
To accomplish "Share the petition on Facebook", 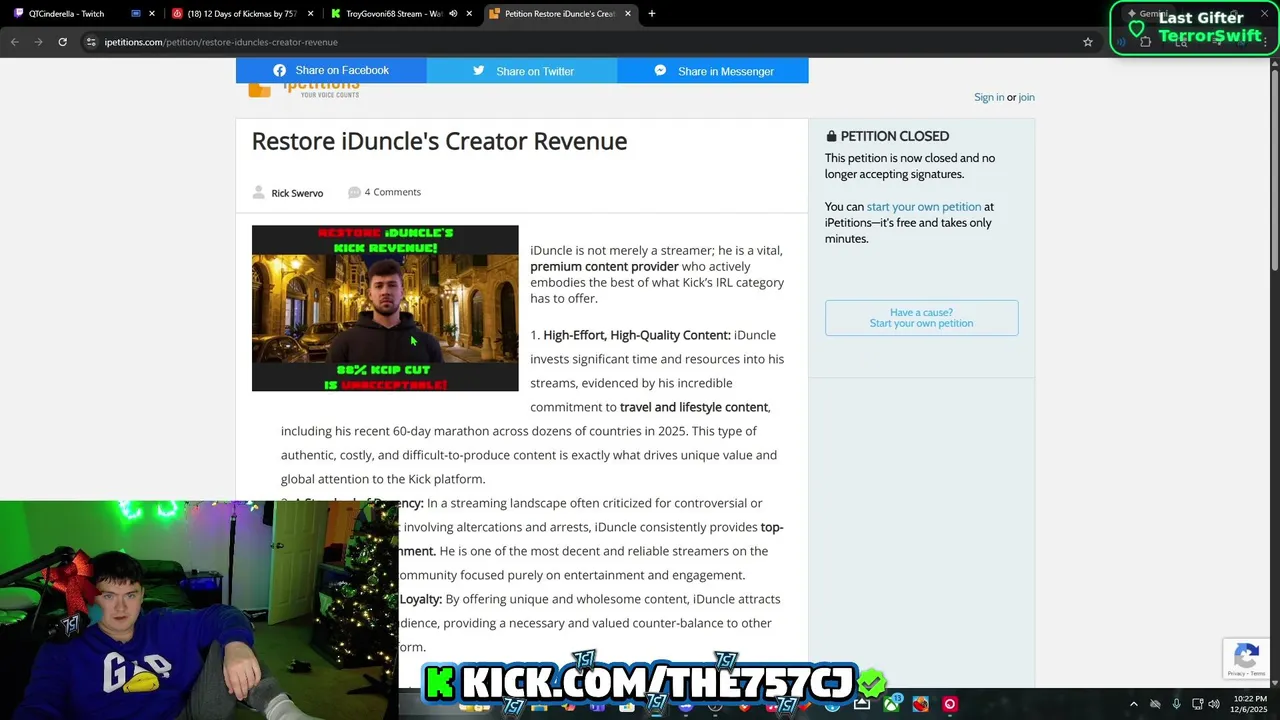I will point(331,70).
